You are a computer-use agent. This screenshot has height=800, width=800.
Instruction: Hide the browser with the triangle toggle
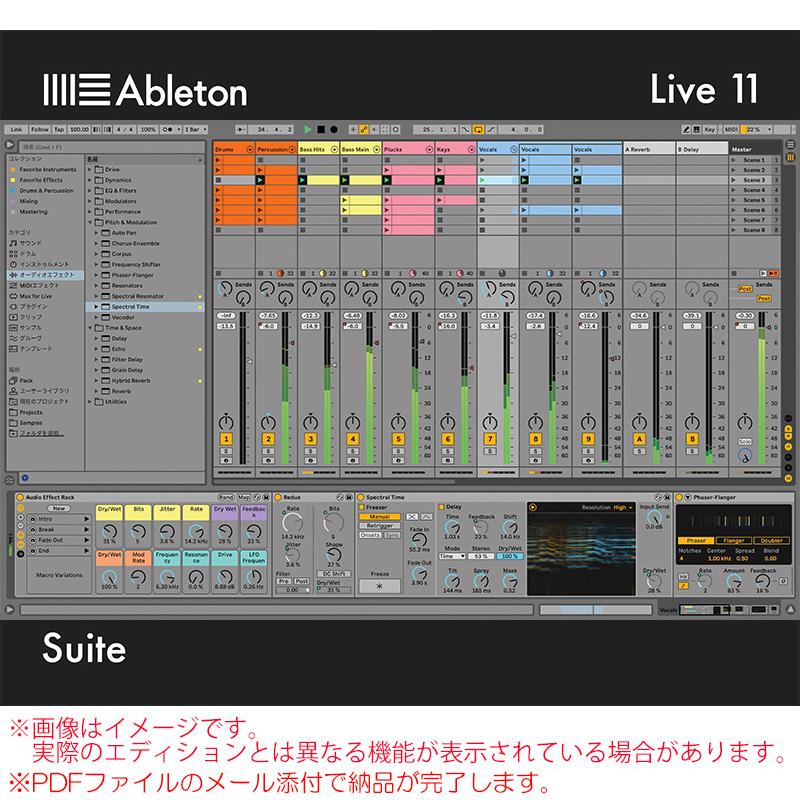(x=10, y=145)
